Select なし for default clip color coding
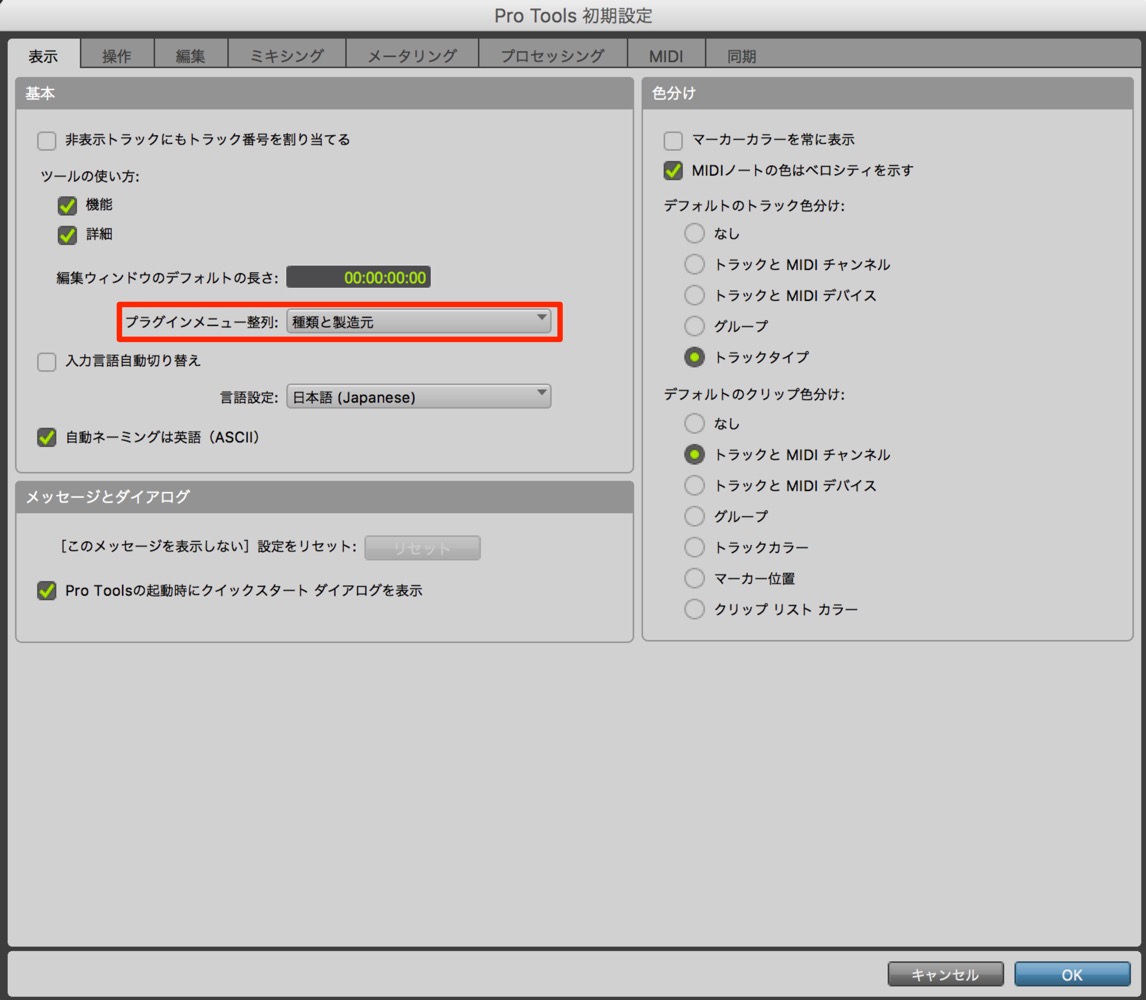This screenshot has width=1146, height=1000. click(x=694, y=423)
